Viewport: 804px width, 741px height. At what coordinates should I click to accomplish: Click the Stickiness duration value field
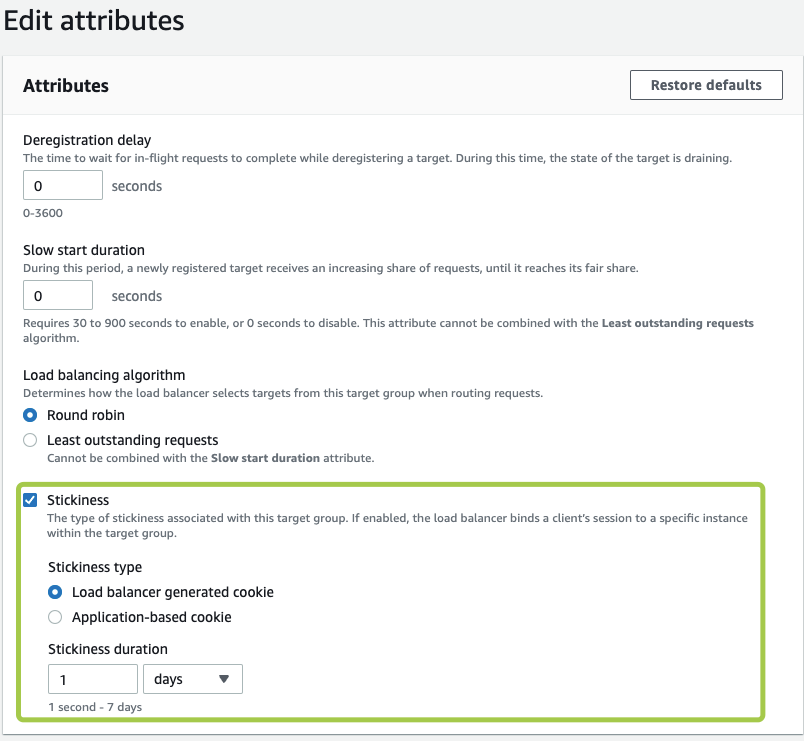[92, 679]
